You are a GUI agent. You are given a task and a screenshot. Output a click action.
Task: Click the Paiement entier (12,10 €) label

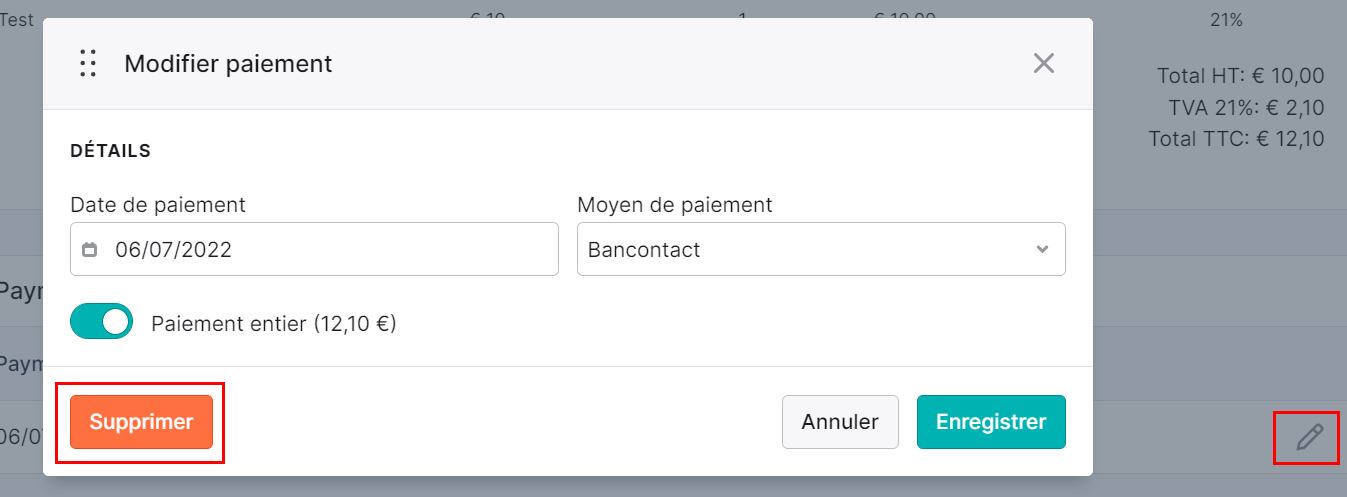[x=274, y=324]
